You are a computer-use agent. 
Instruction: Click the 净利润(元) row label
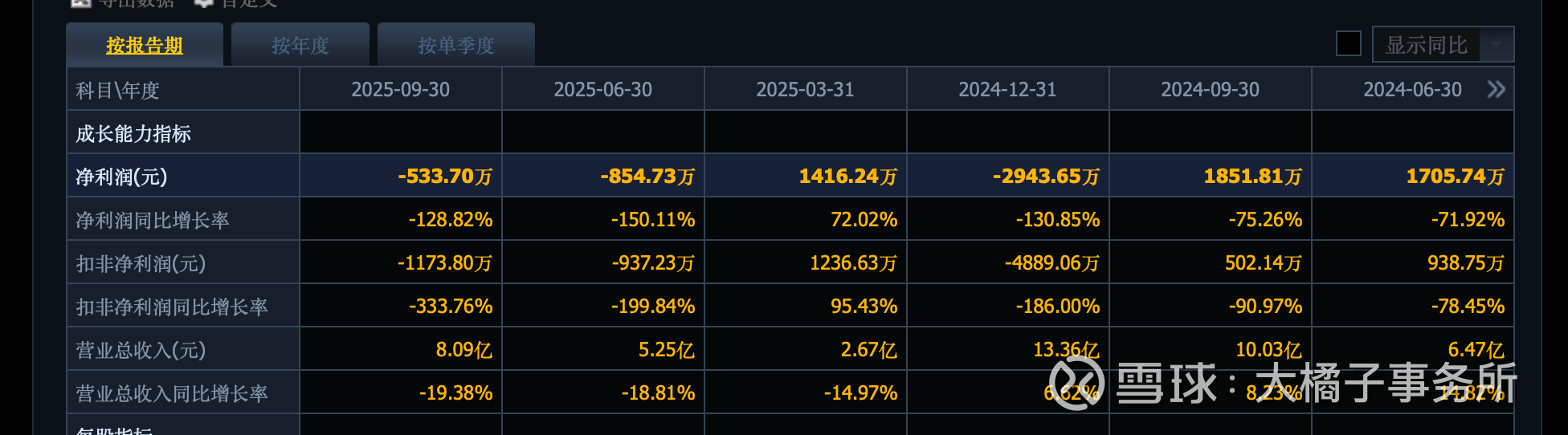tap(121, 177)
